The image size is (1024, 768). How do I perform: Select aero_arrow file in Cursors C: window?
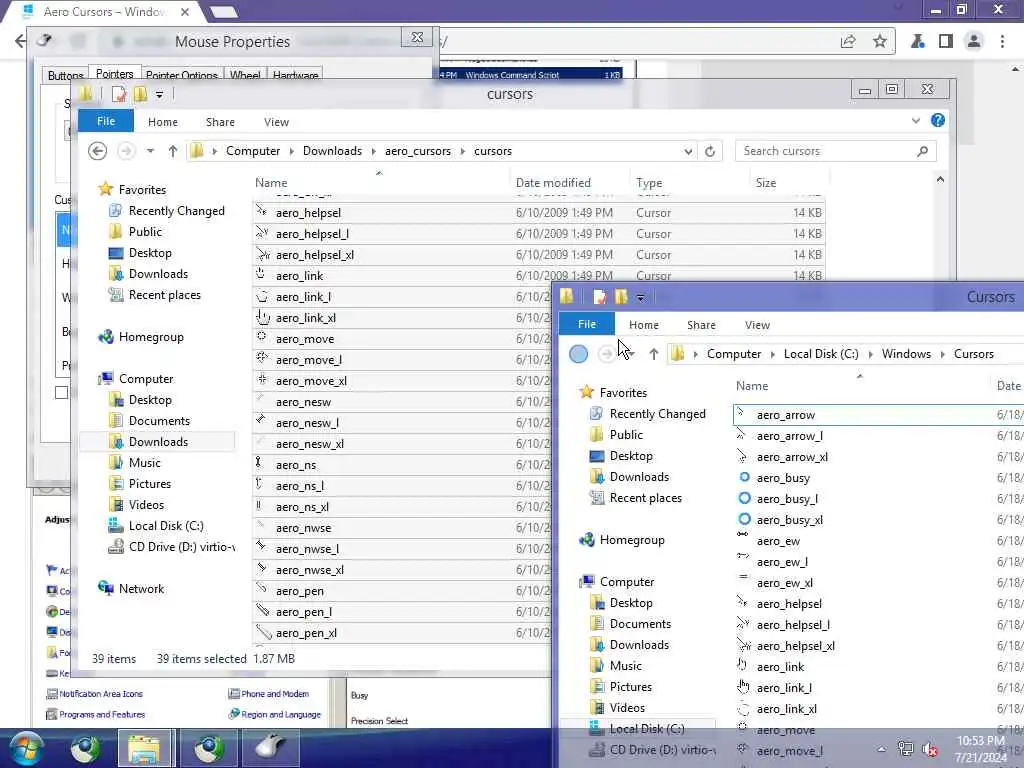[786, 415]
